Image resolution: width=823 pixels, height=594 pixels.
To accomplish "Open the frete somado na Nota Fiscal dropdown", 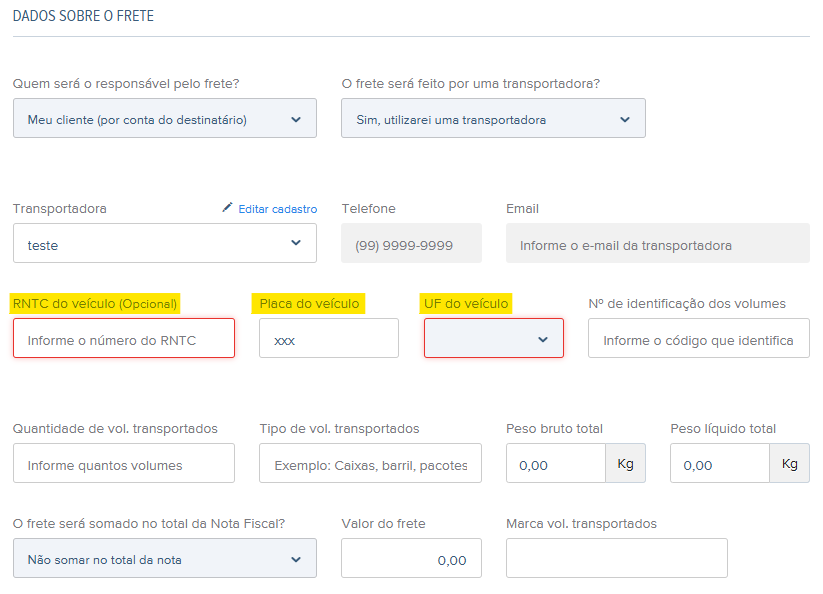I will coord(165,558).
